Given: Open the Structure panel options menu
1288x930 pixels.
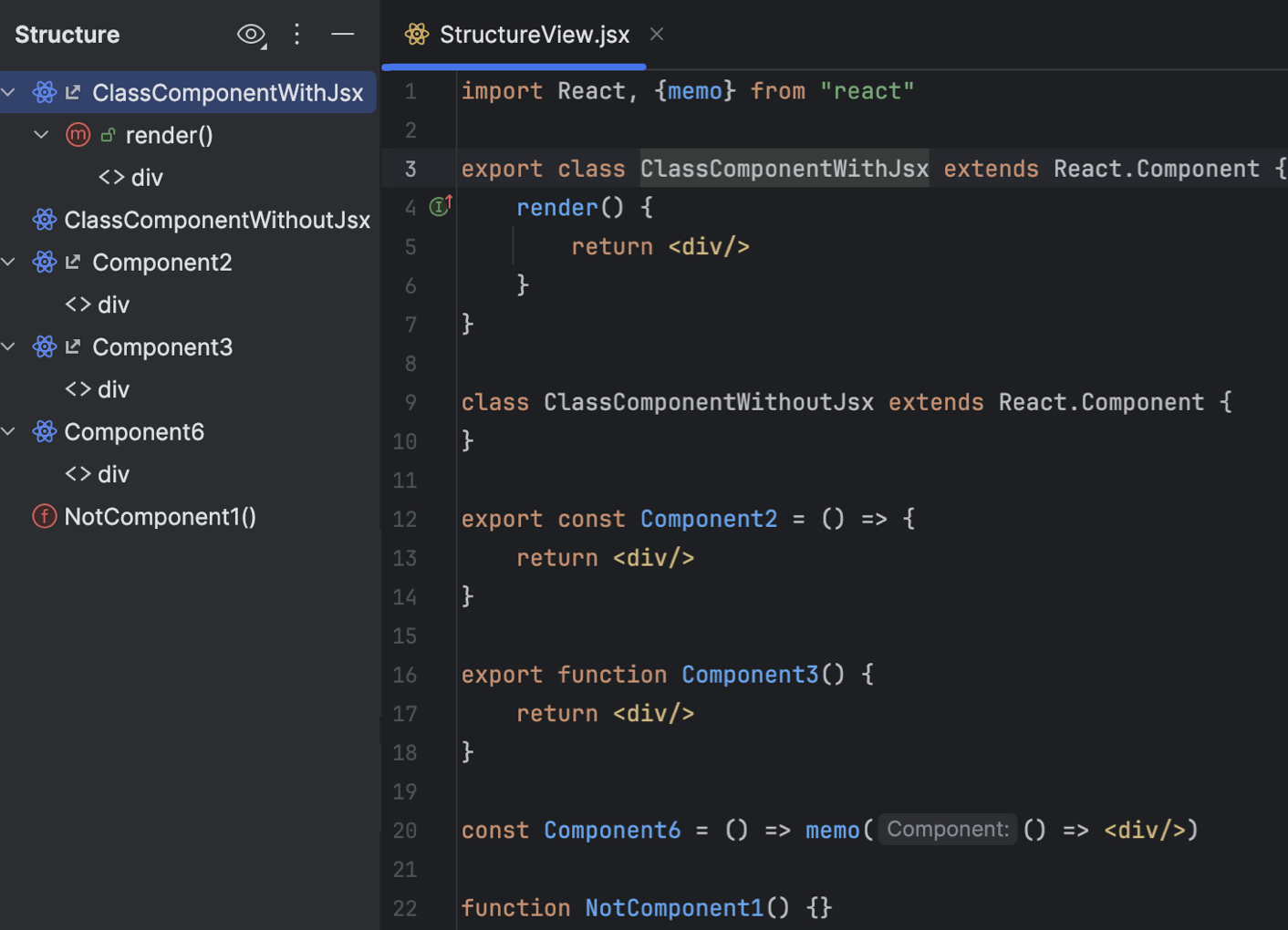Looking at the screenshot, I should tap(296, 34).
